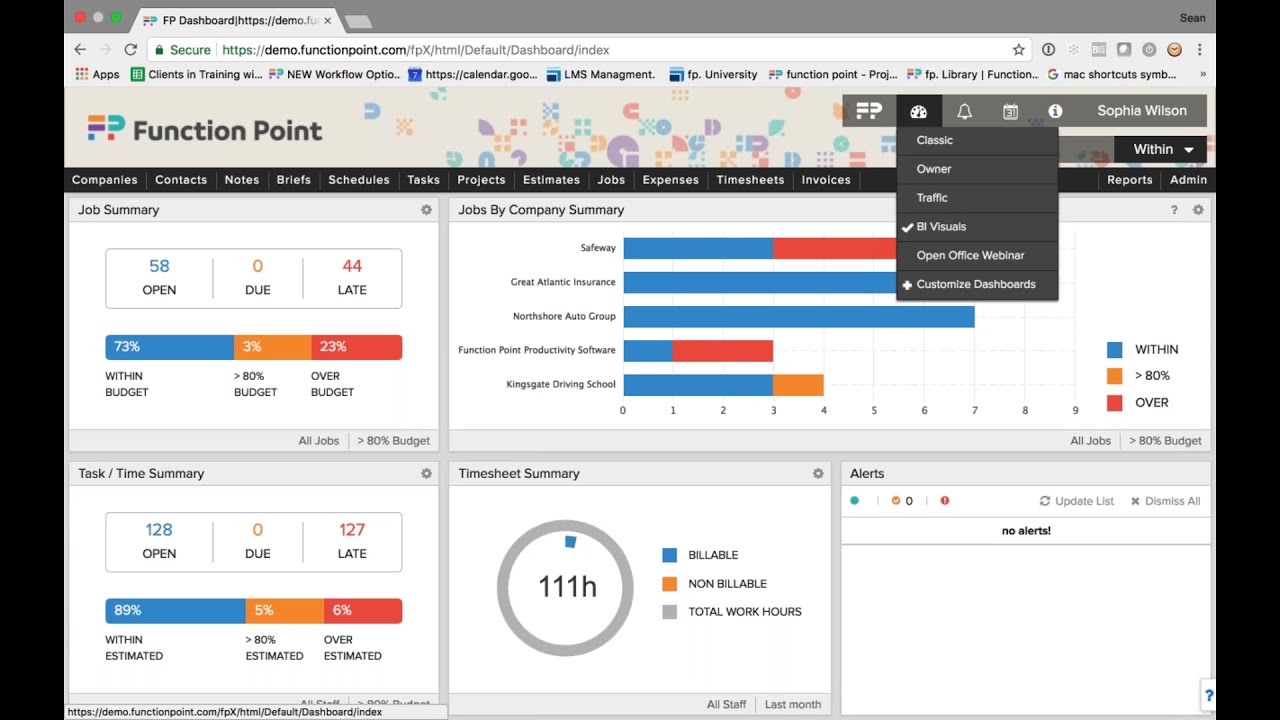Screen dimensions: 1280x720
Task: Reload the page with the refresh icon
Action: (130, 50)
